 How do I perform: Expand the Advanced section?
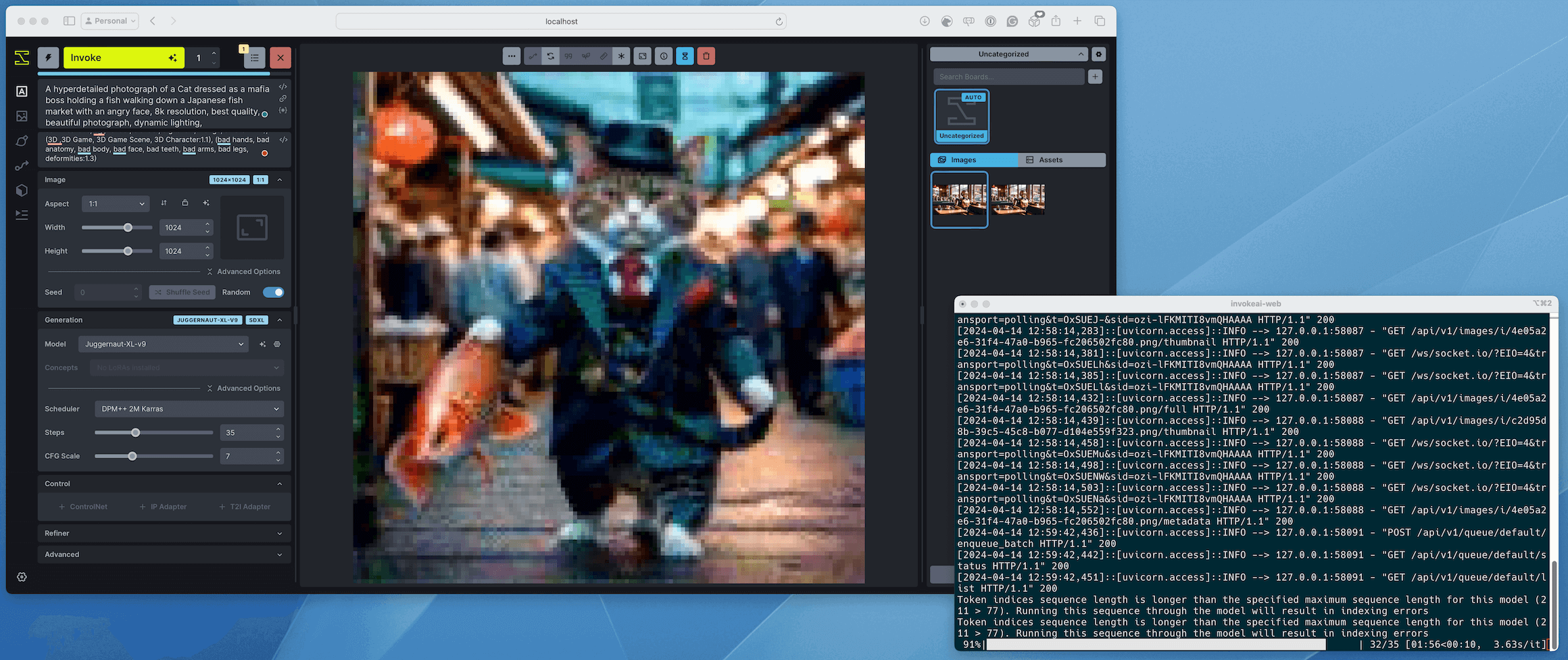click(164, 555)
